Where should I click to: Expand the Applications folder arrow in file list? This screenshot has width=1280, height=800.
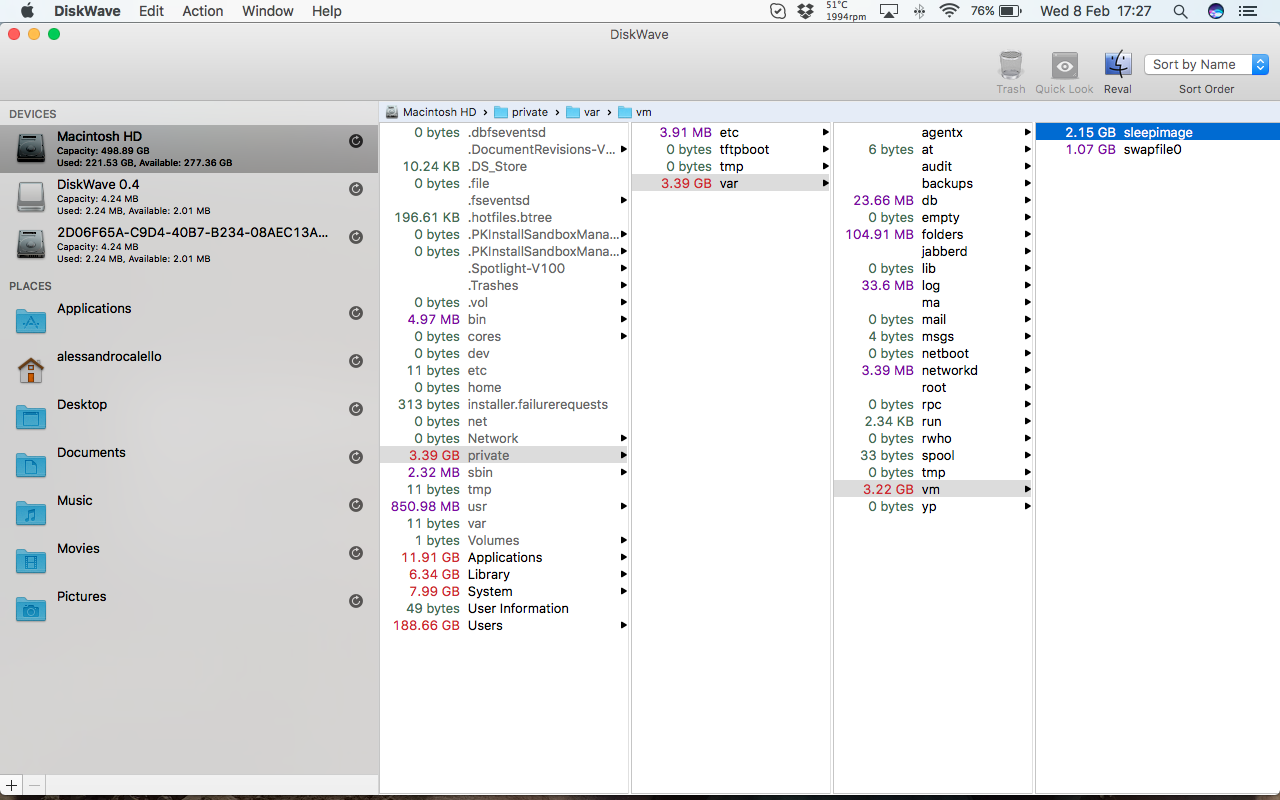(623, 558)
